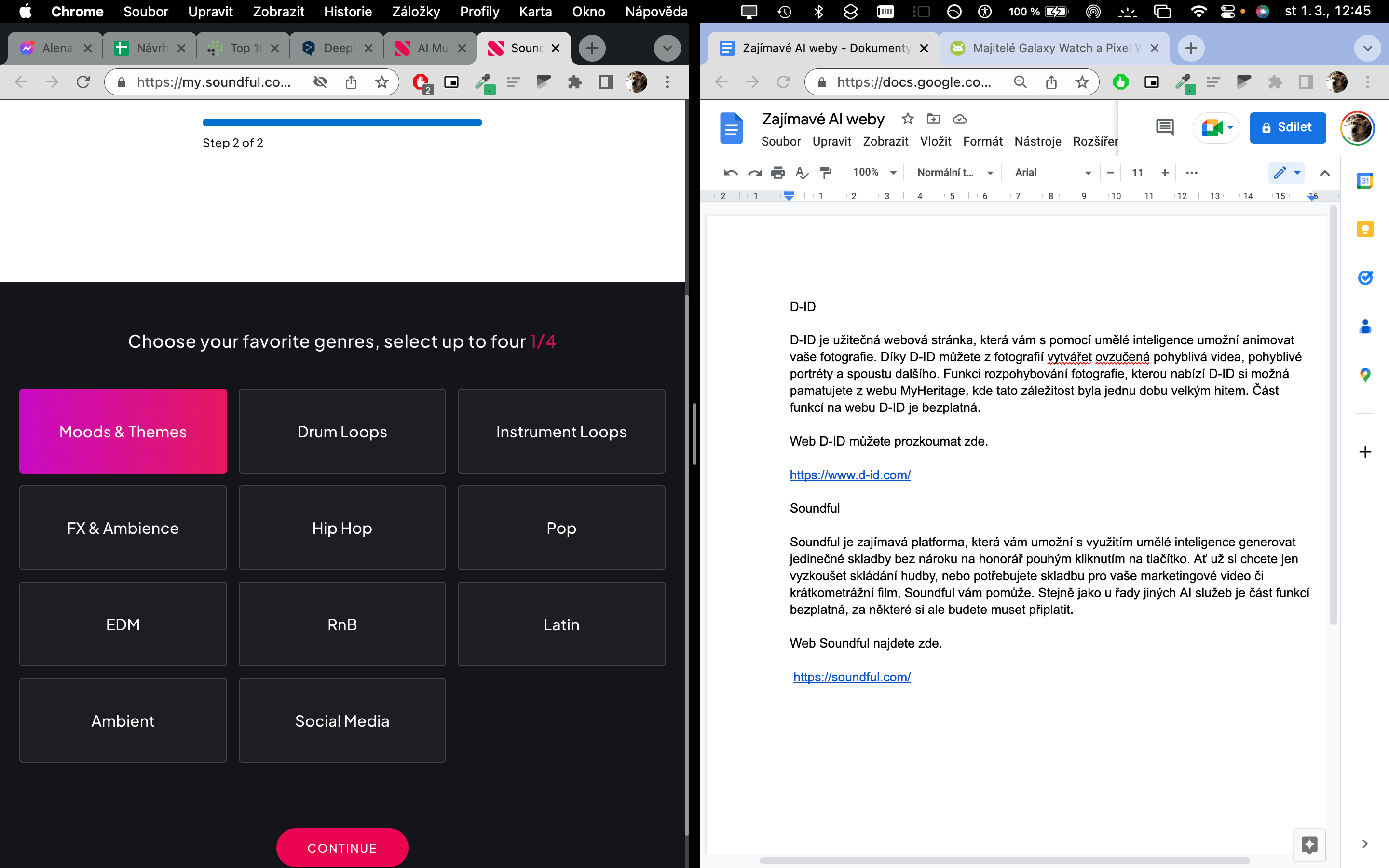Open the Vložit menu in Docs
This screenshot has height=868, width=1389.
pos(935,142)
